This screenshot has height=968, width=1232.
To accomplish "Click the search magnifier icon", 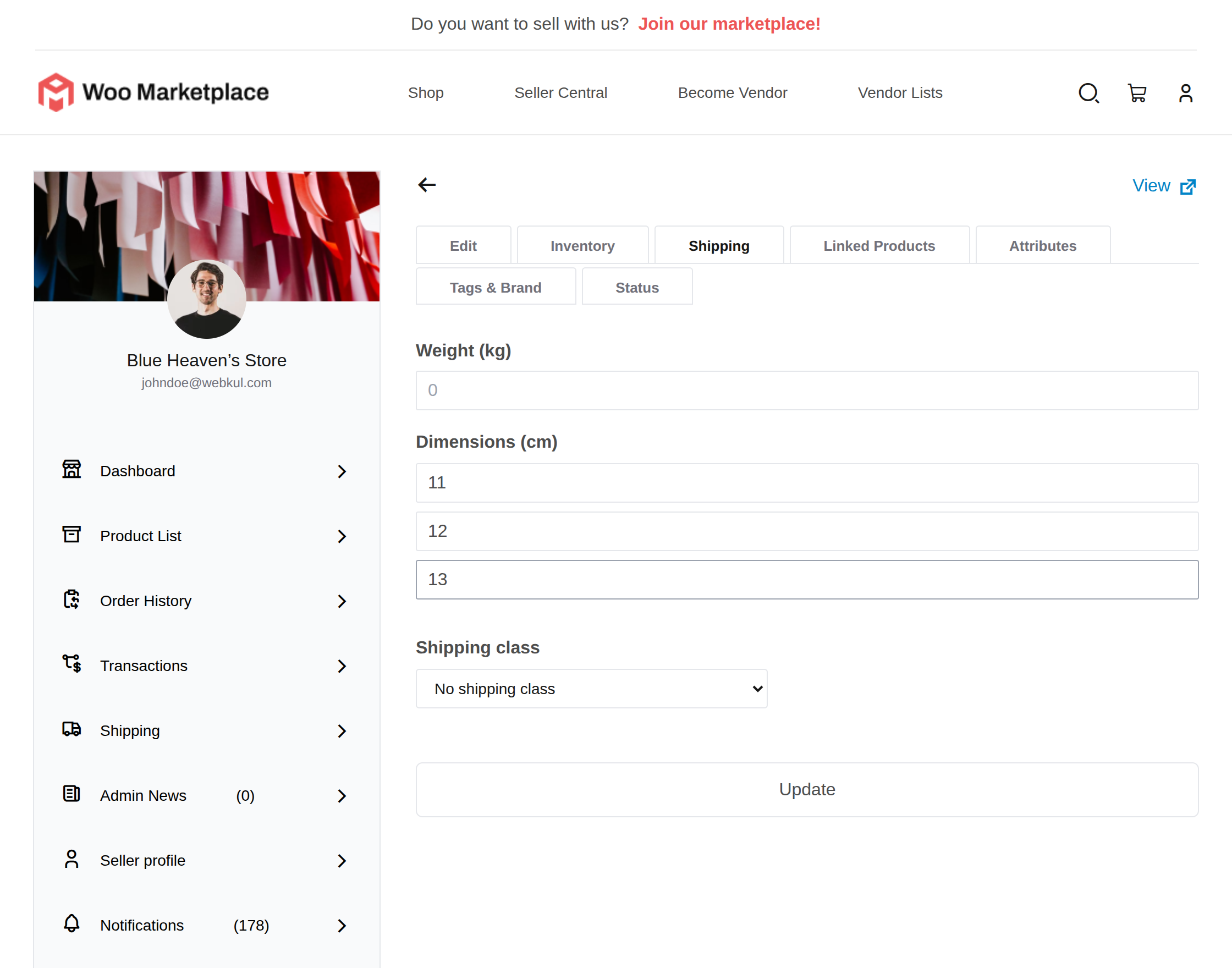I will click(x=1088, y=93).
